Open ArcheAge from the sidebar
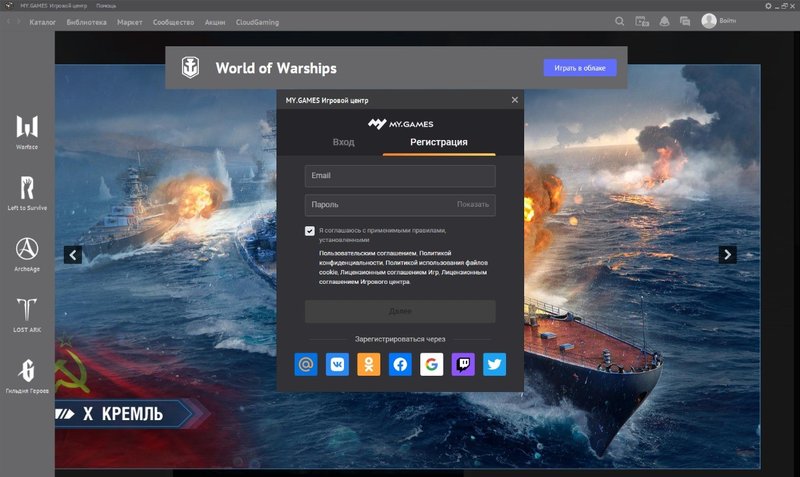 tap(27, 254)
